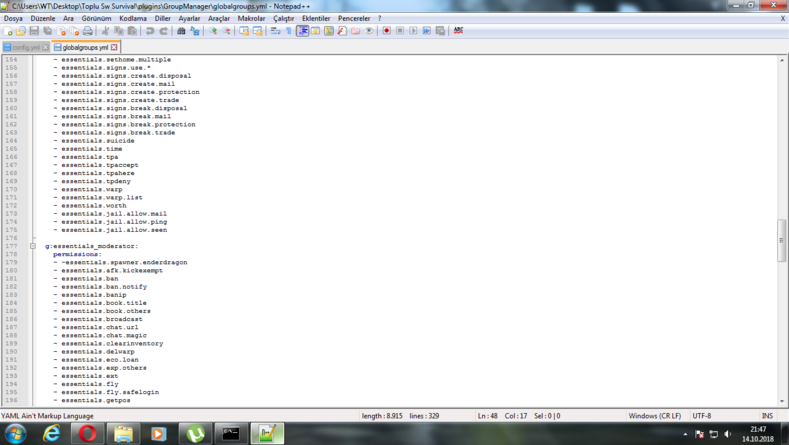
Task: Run macro multiple times icon
Action: [x=427, y=31]
